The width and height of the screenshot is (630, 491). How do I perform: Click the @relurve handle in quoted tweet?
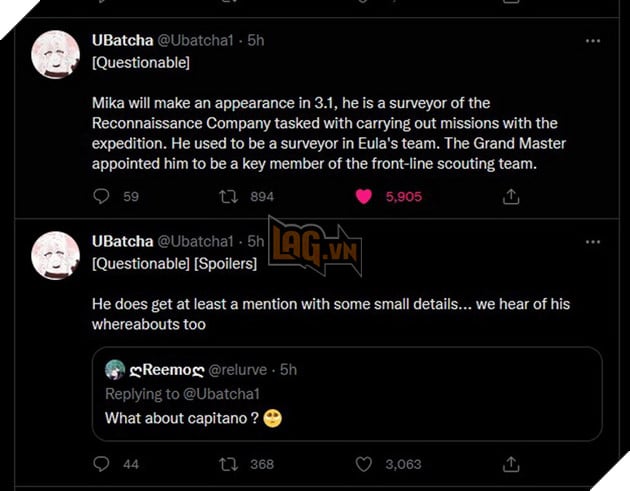pyautogui.click(x=239, y=369)
